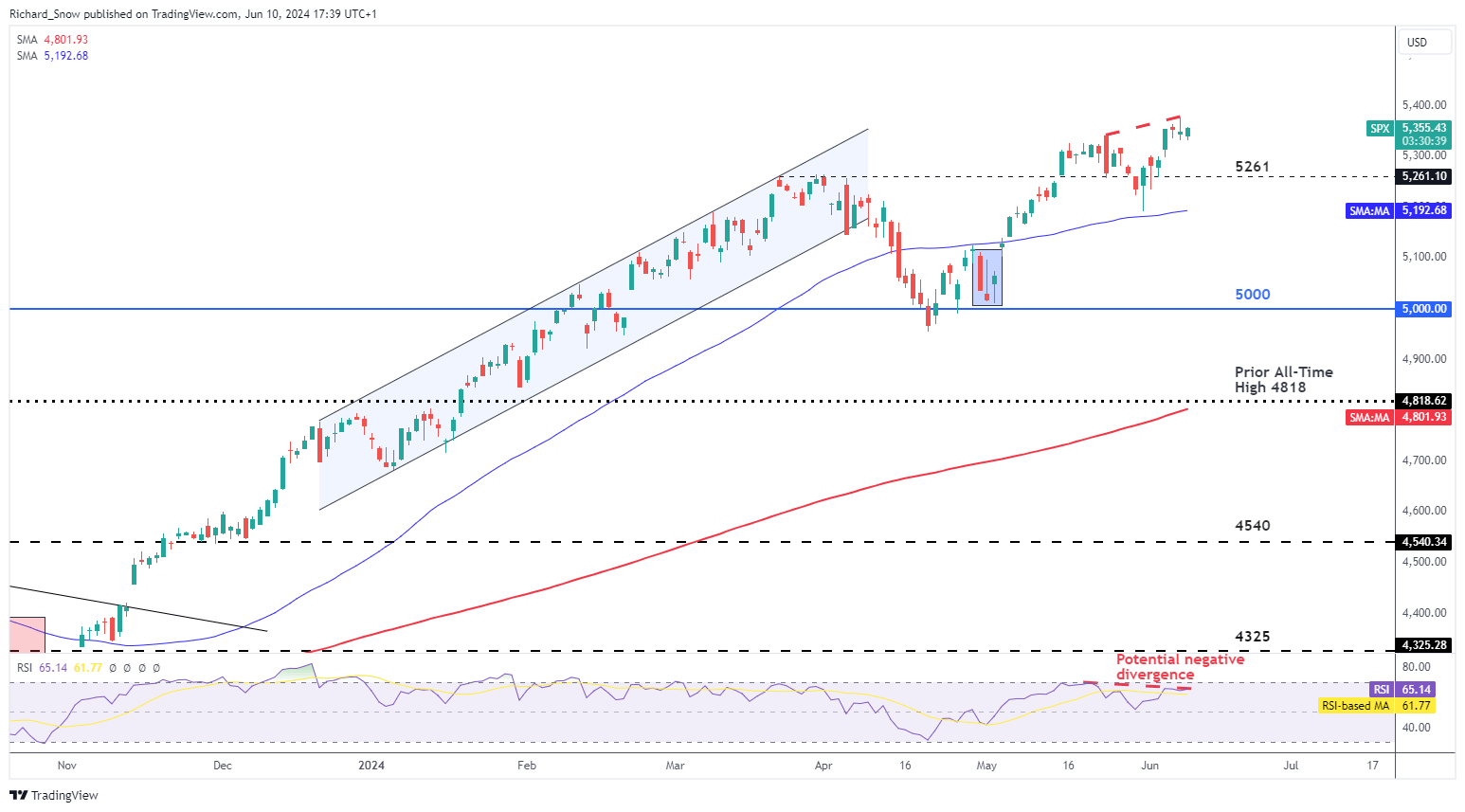Click the 4,600.00 price scale value
The height and width of the screenshot is (812, 1465).
point(1424,511)
